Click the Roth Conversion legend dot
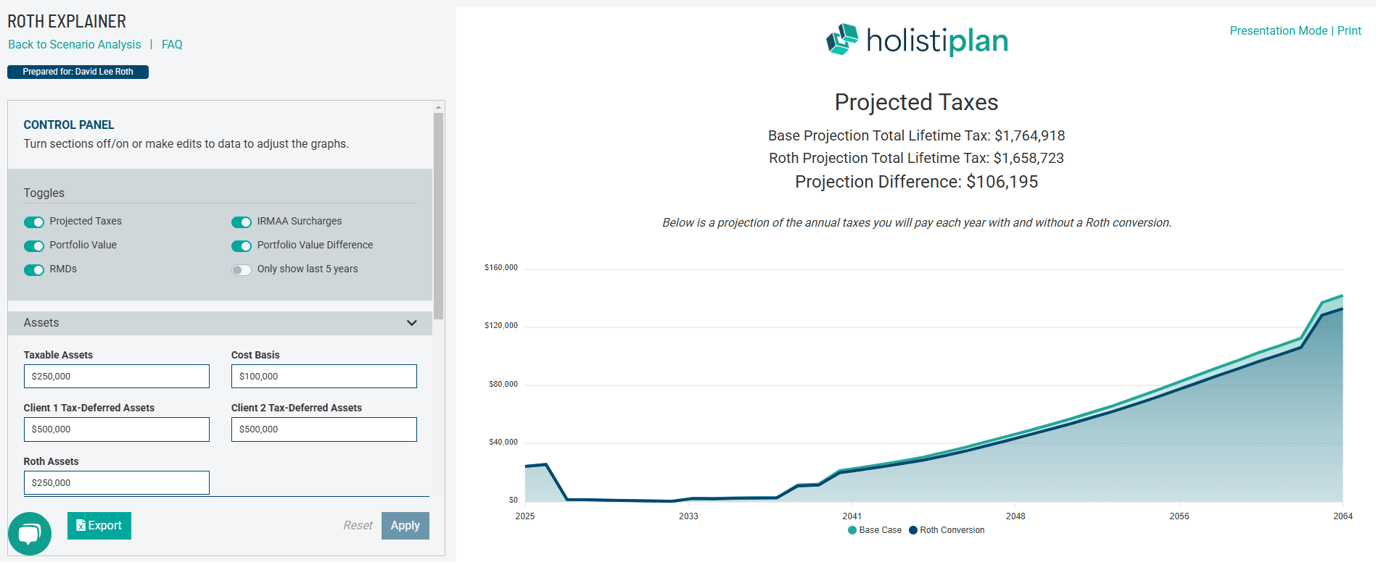This screenshot has width=1376, height=562. [913, 530]
